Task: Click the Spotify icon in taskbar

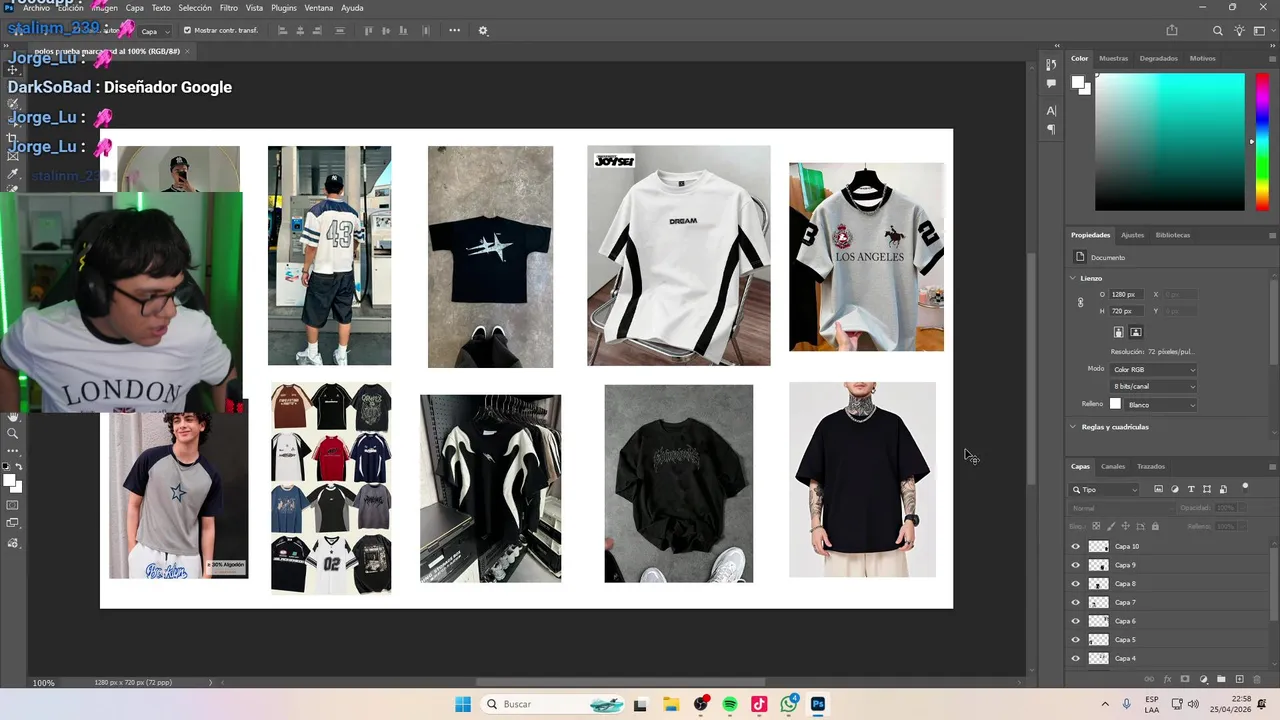Action: (x=730, y=704)
